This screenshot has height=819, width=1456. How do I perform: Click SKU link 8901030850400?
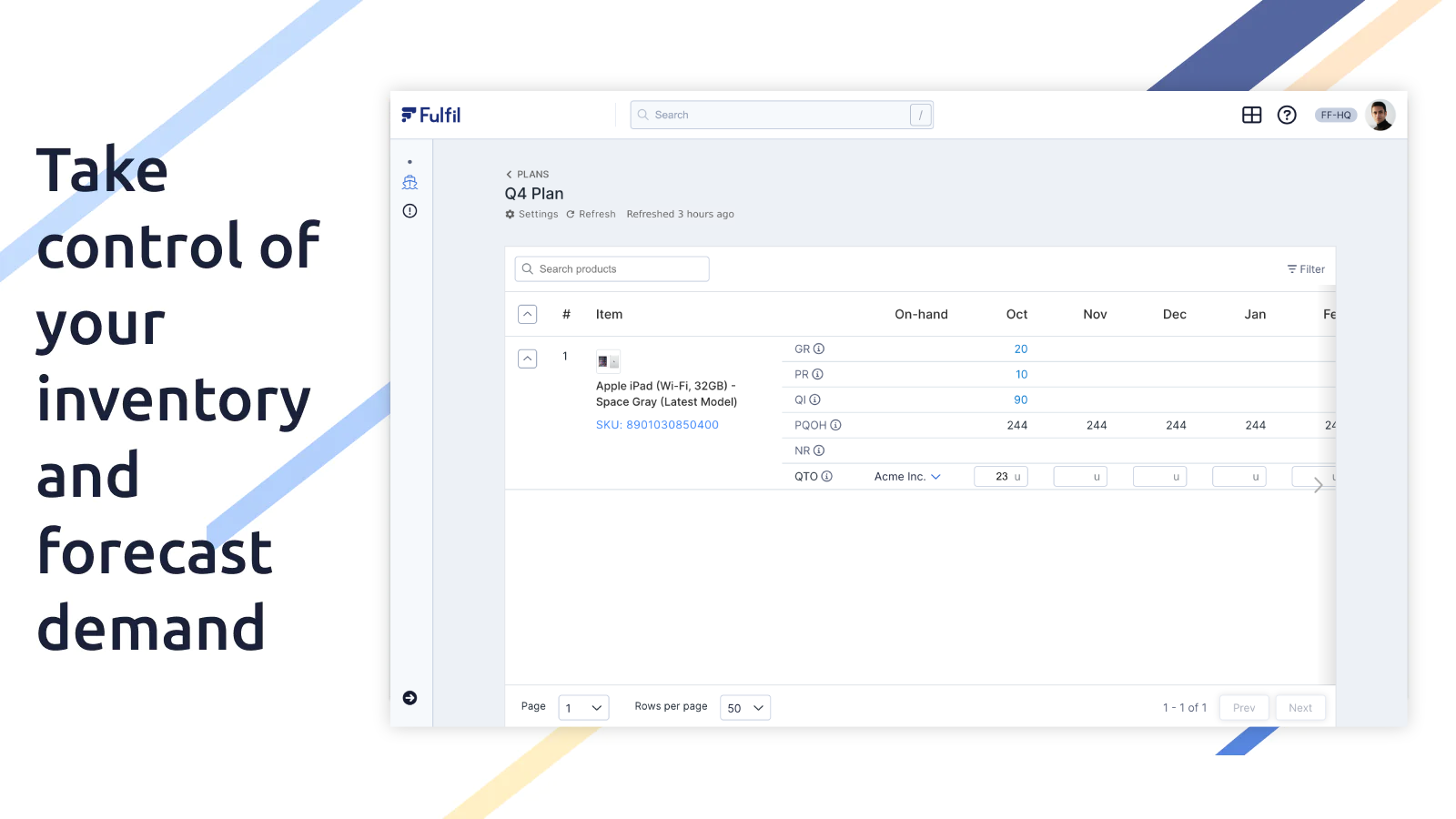pyautogui.click(x=658, y=424)
